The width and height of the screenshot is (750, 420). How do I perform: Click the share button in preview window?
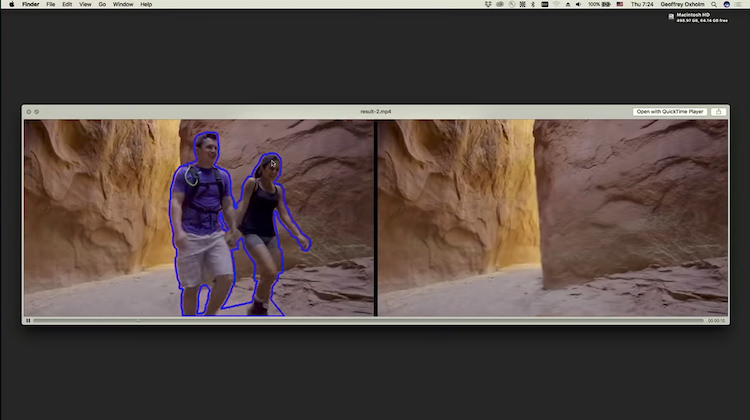pyautogui.click(x=718, y=111)
